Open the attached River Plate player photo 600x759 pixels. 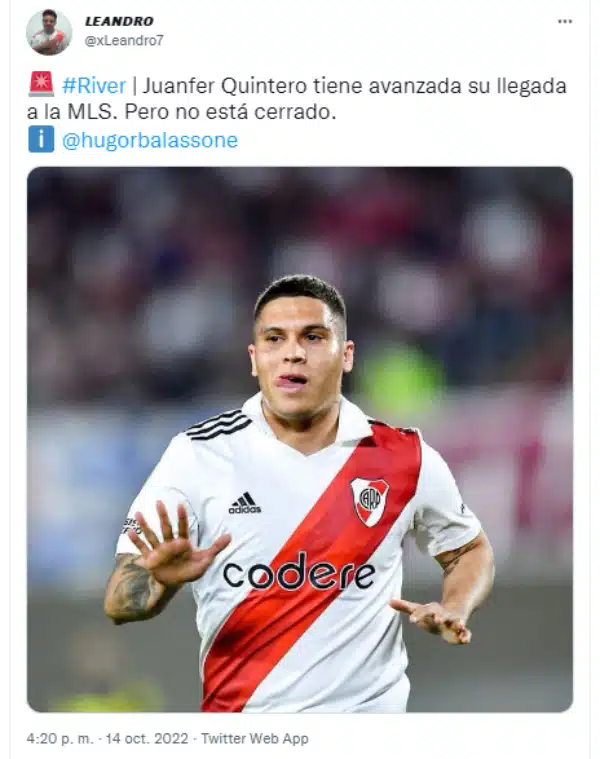tap(300, 439)
